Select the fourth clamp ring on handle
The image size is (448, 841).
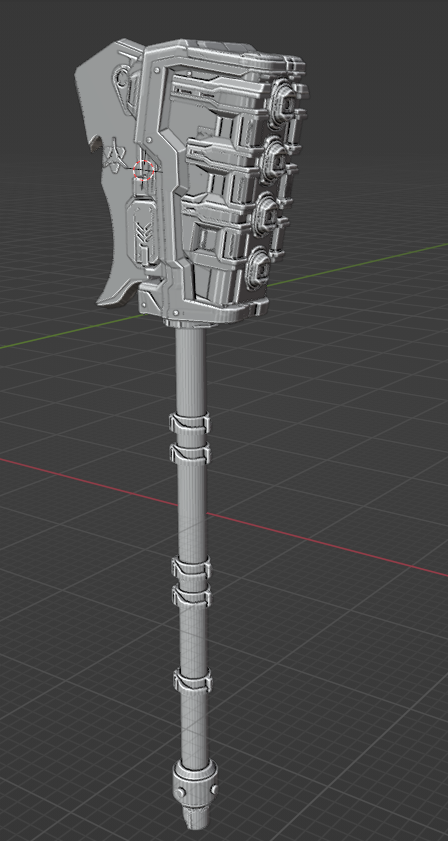click(x=191, y=595)
